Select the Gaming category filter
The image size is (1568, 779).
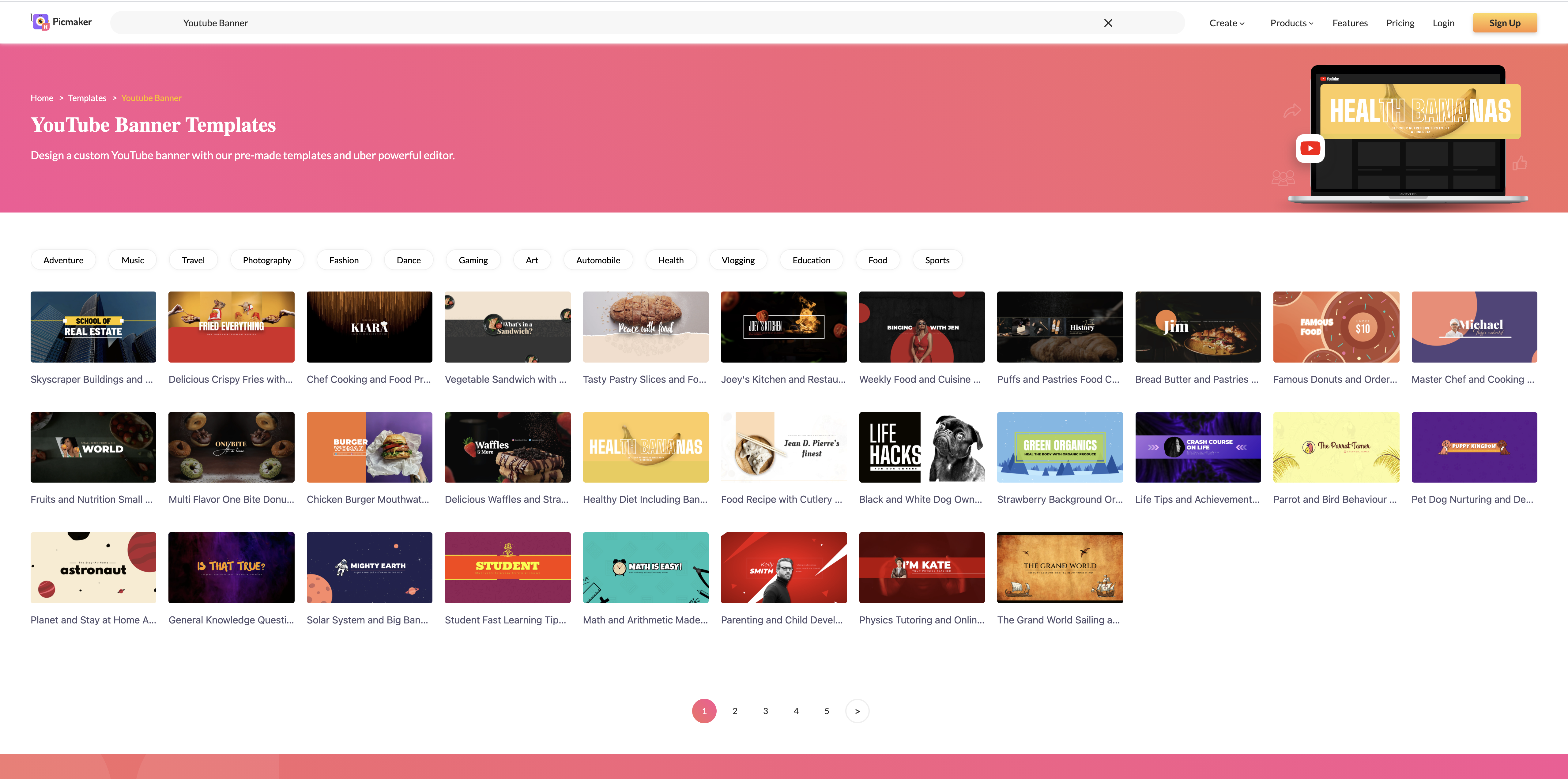coord(473,260)
